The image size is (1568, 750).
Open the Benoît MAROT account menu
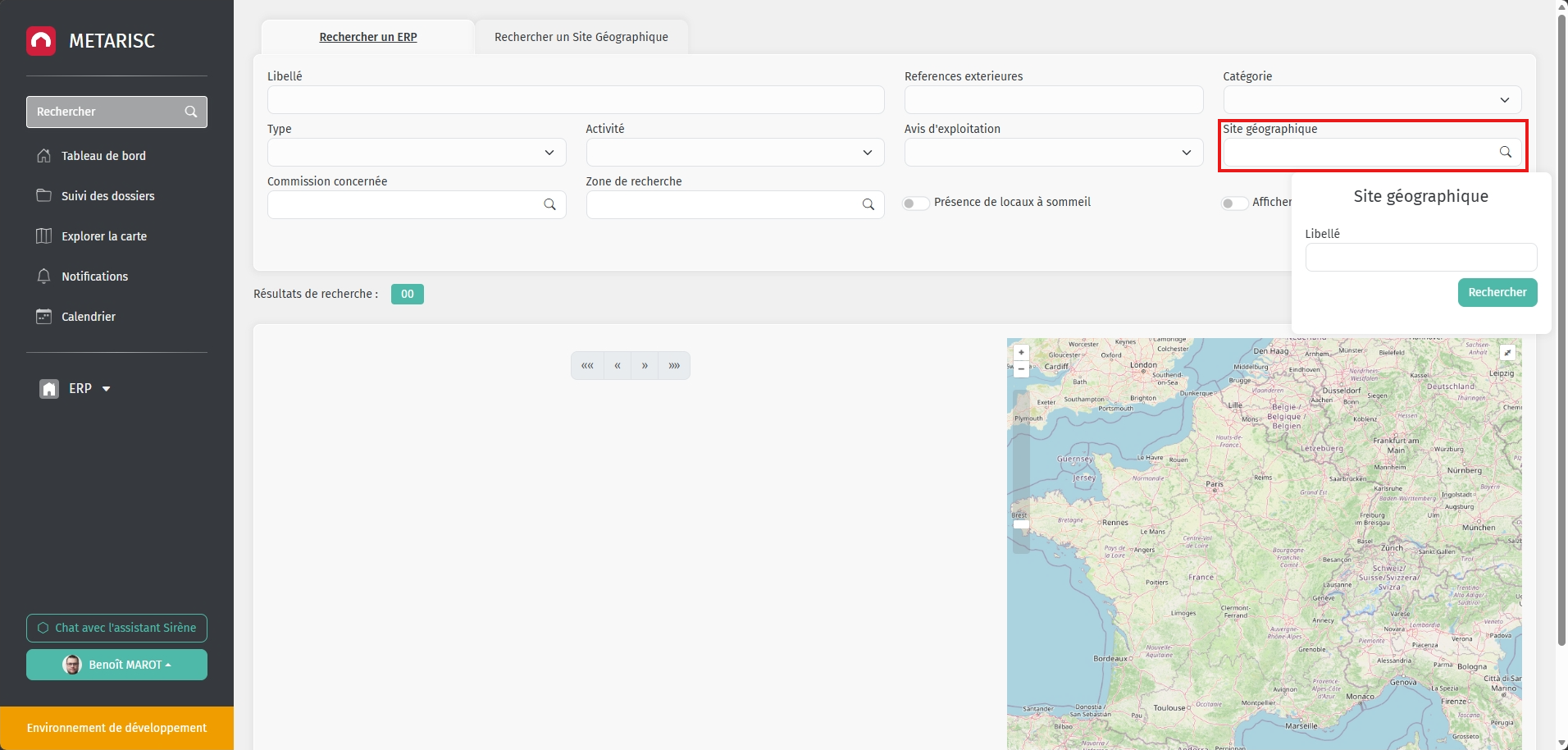[x=116, y=665]
